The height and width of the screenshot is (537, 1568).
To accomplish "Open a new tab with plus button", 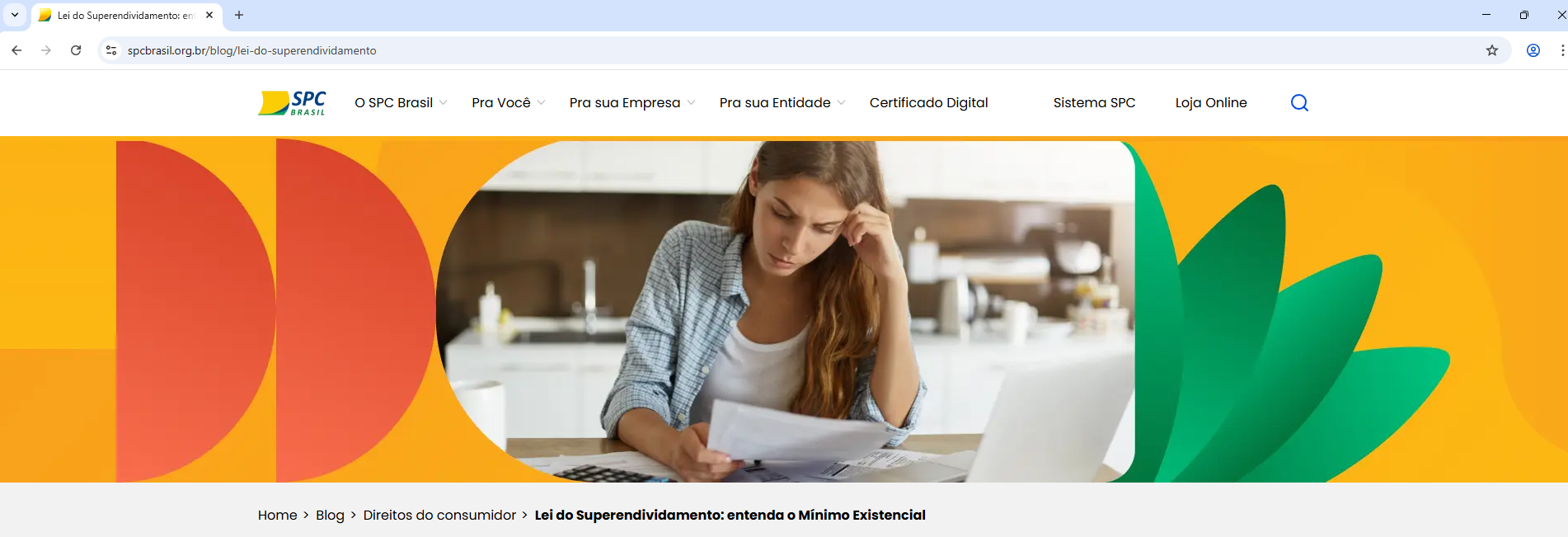I will click(239, 15).
